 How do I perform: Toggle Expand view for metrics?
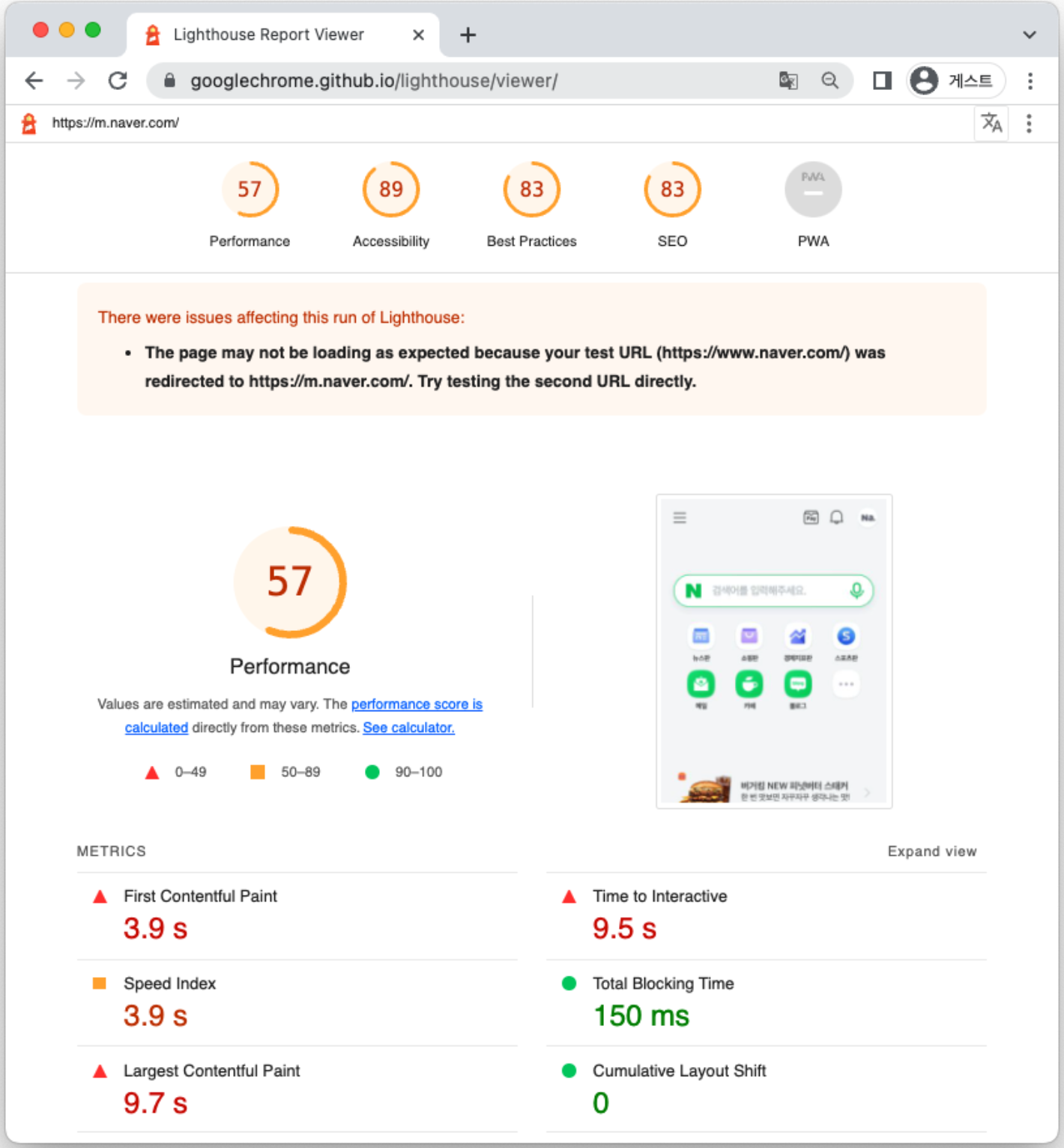pyautogui.click(x=932, y=851)
